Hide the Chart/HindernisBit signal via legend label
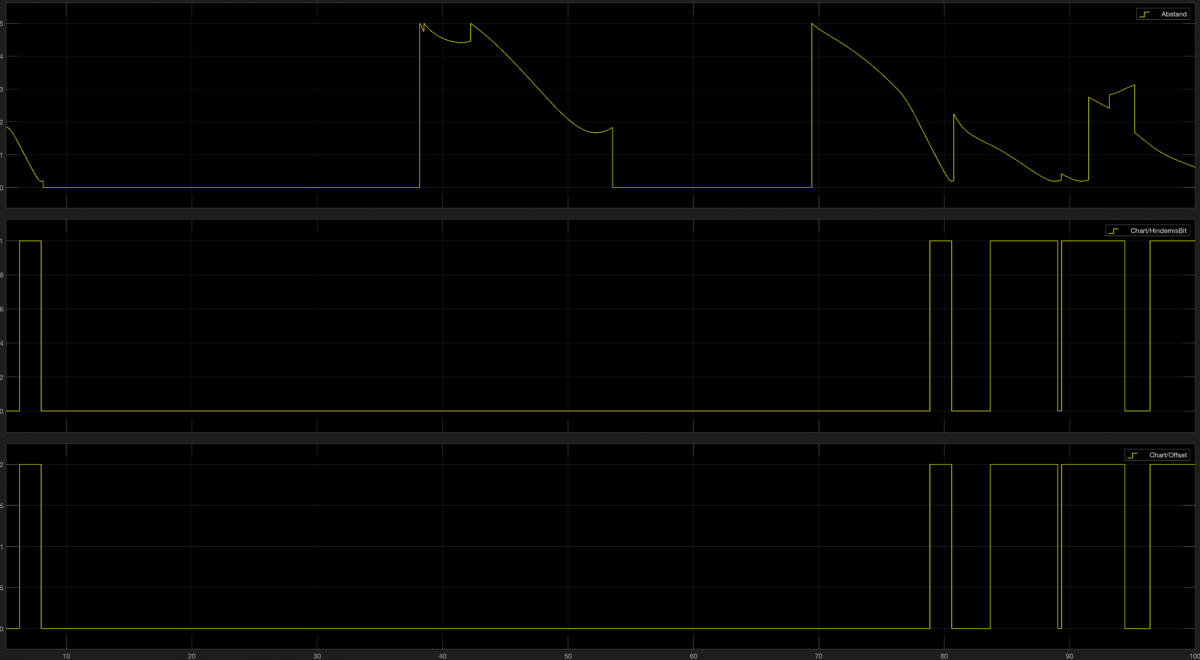The height and width of the screenshot is (660, 1200). (1159, 231)
